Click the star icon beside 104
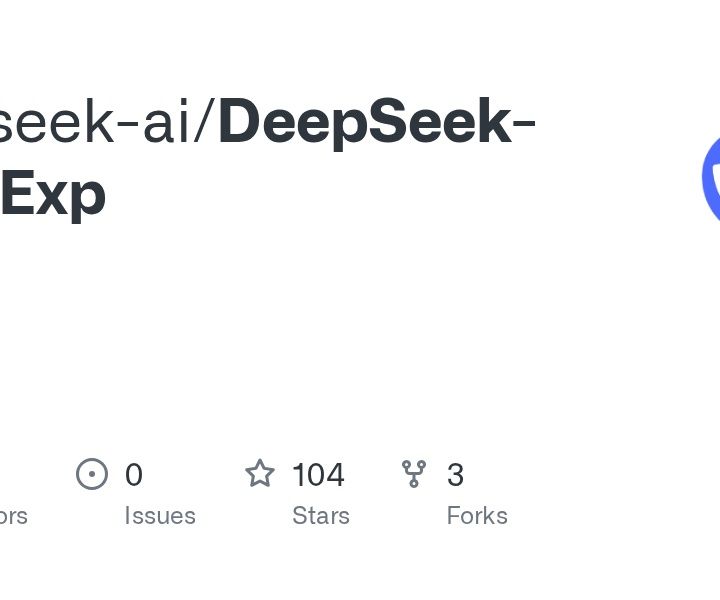The image size is (720, 600). tap(260, 473)
